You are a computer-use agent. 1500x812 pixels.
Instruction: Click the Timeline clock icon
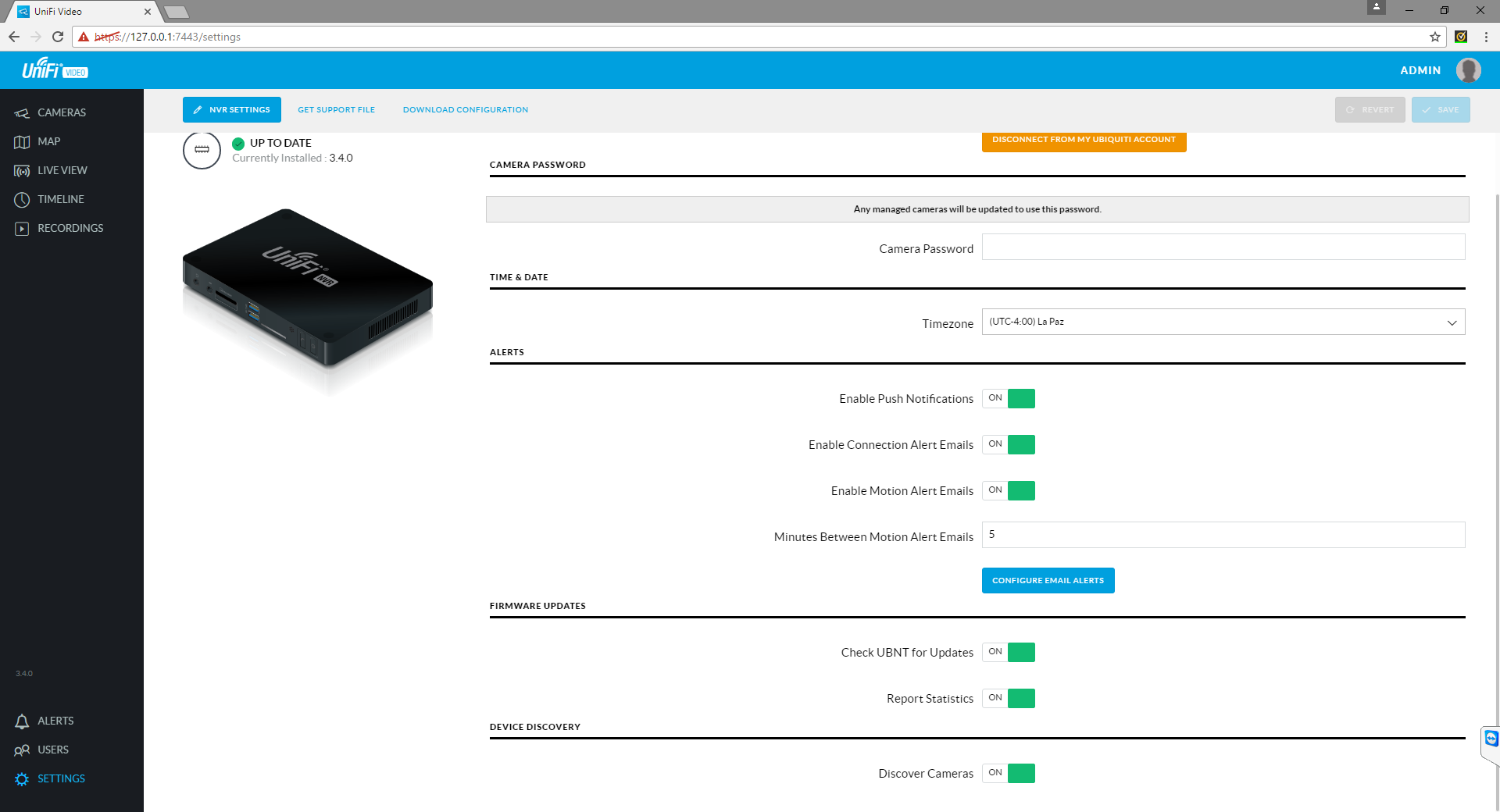(x=22, y=199)
